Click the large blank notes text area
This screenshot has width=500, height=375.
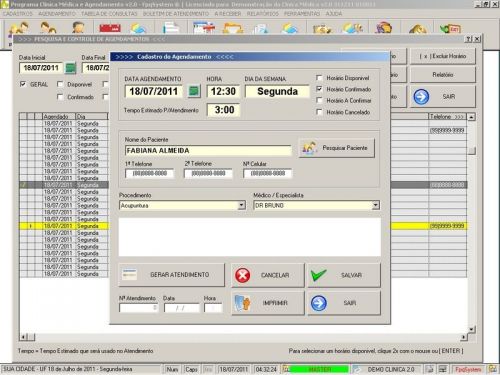point(250,237)
